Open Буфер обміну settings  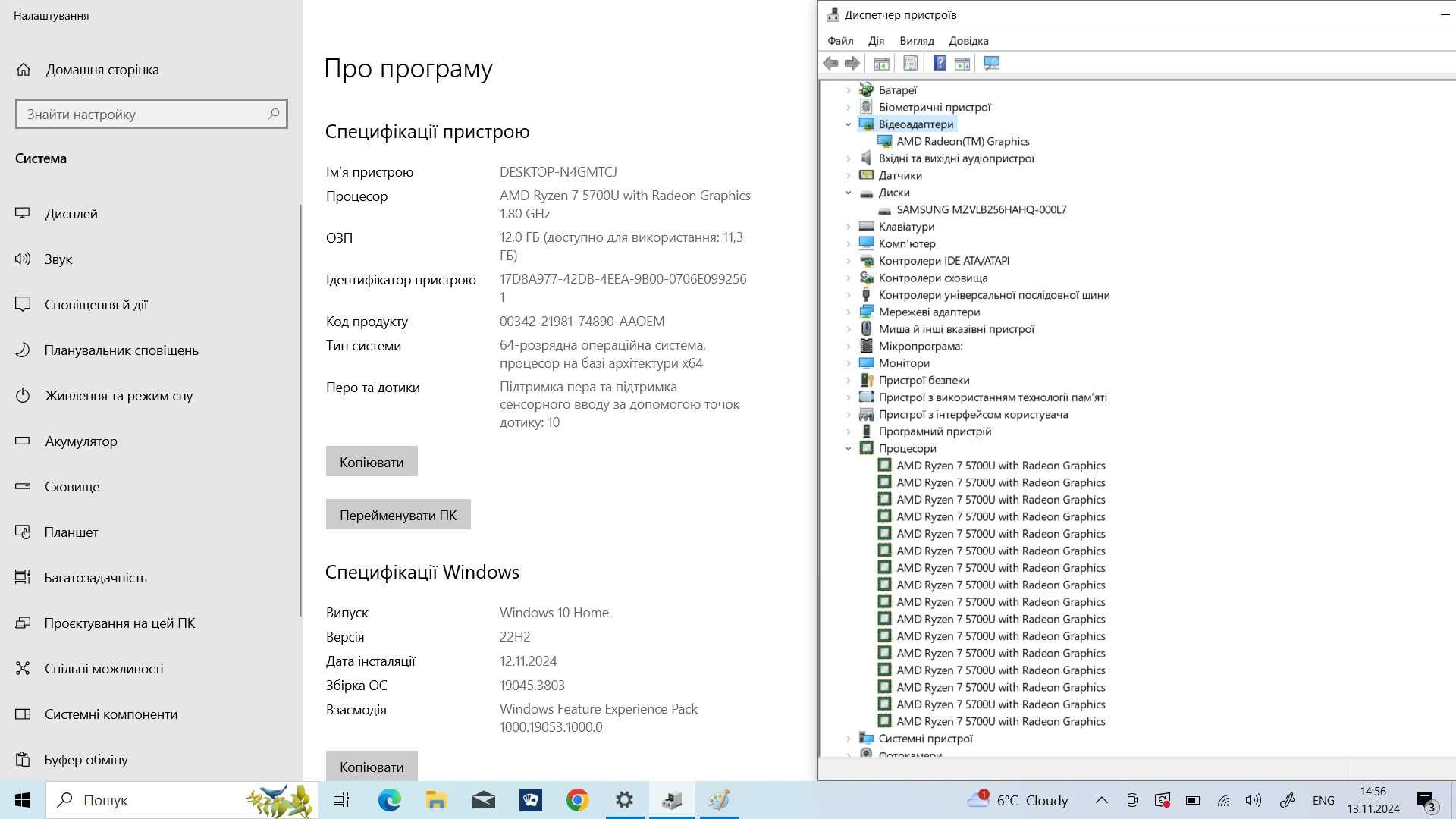pos(152,760)
